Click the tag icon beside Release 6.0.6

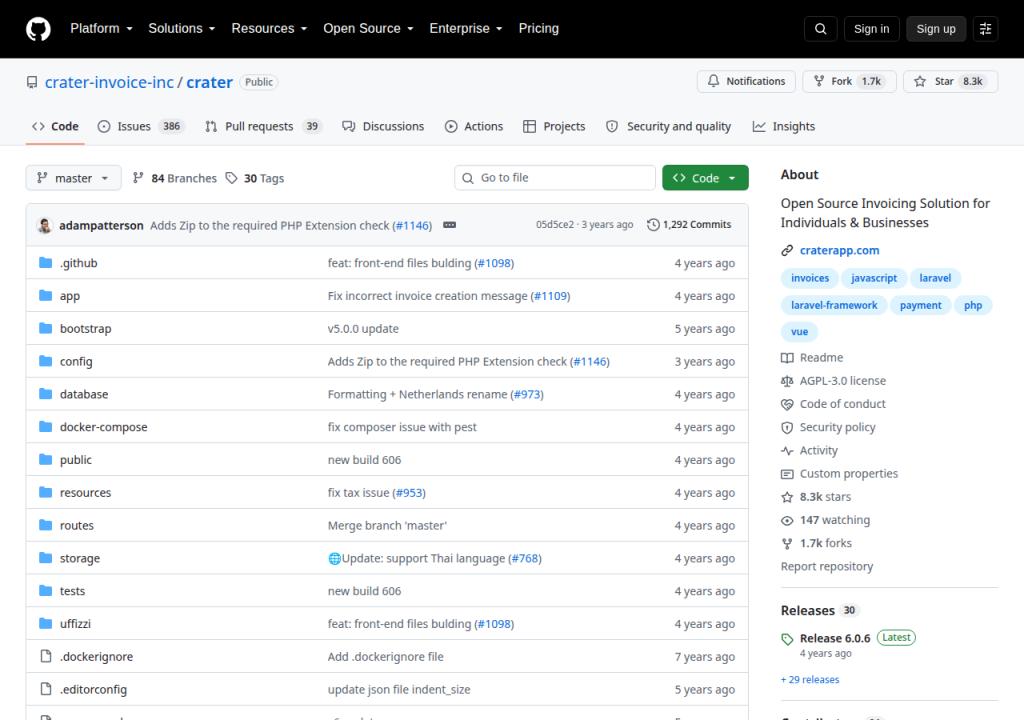(x=787, y=639)
